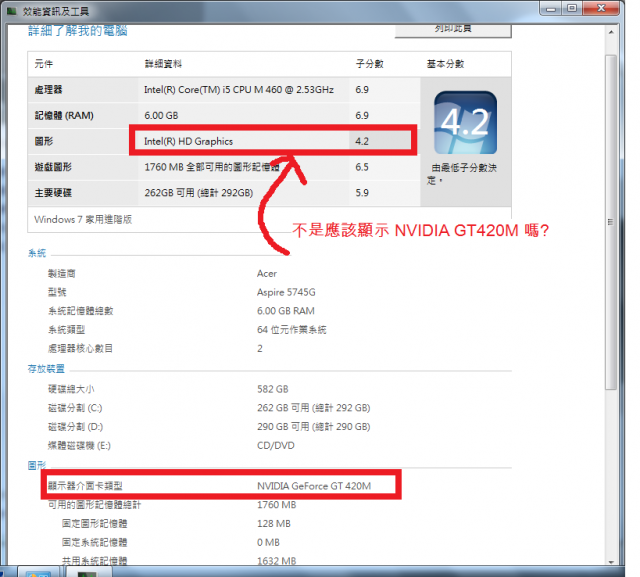Viewport: 640px width, 577px height.
Task: Click the 1632 MB shared system memory value
Action: coord(276,561)
